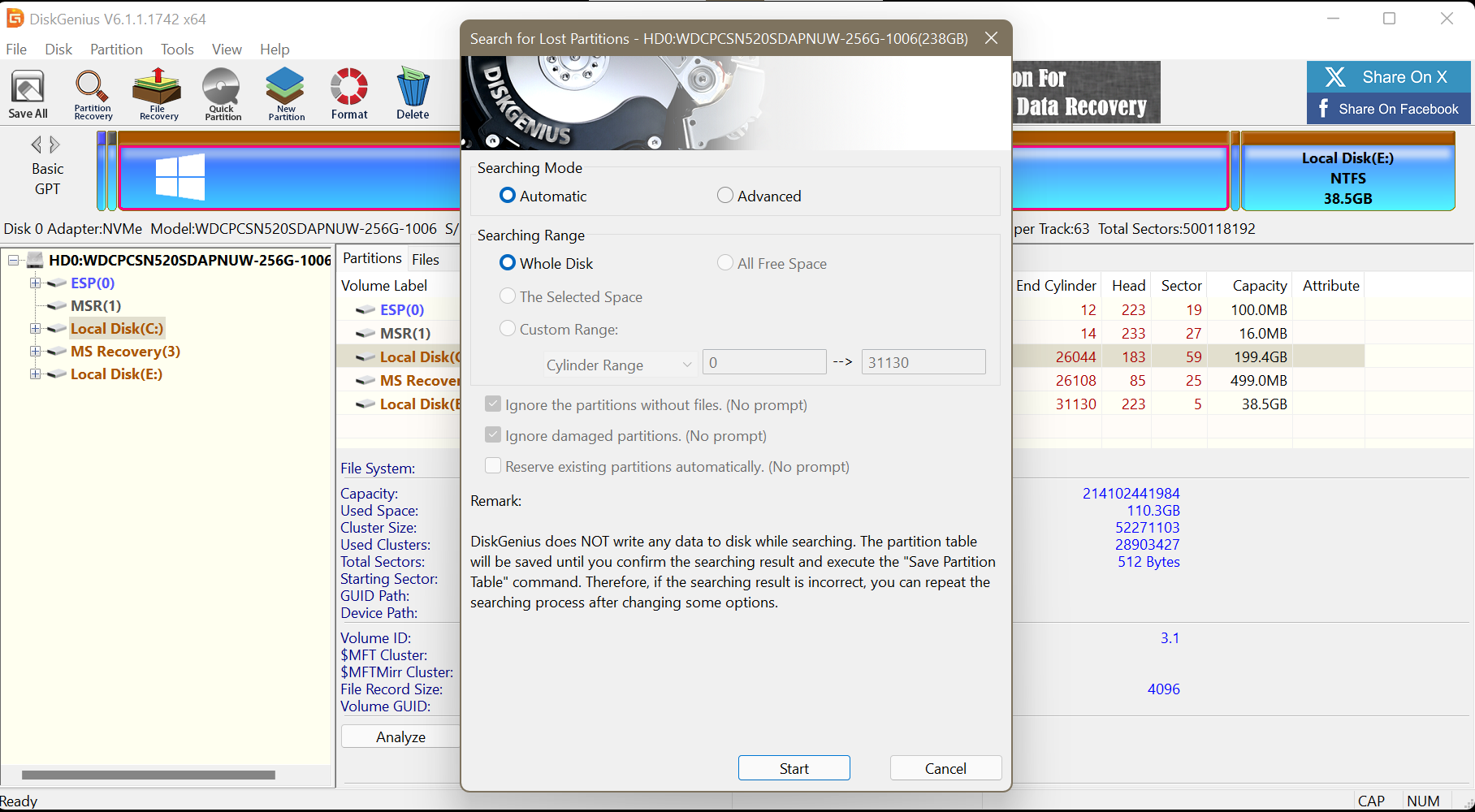
Task: Toggle Ignore partitions without files checkbox
Action: (493, 404)
